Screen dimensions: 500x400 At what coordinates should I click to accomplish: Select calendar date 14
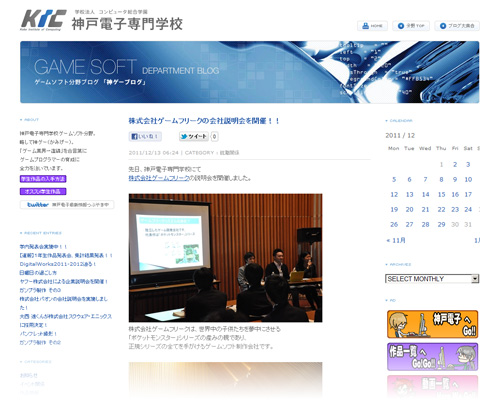425,194
